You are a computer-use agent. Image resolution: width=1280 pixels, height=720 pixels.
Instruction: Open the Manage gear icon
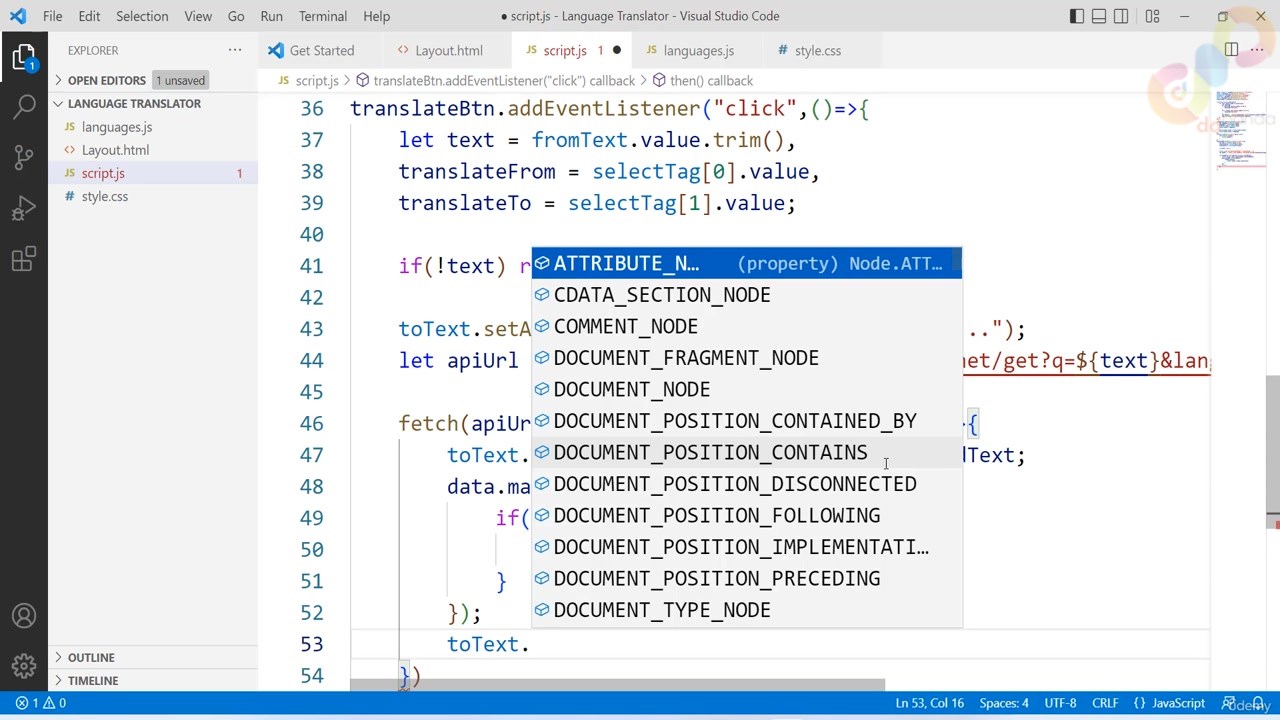pyautogui.click(x=24, y=664)
